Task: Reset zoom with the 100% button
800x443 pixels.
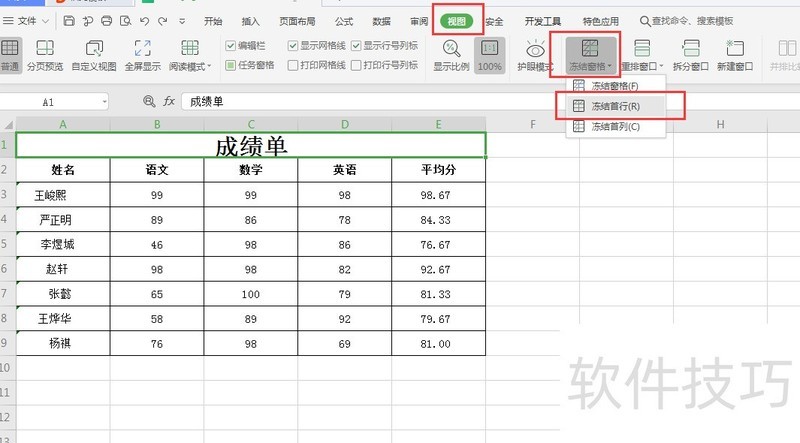Action: [489, 55]
